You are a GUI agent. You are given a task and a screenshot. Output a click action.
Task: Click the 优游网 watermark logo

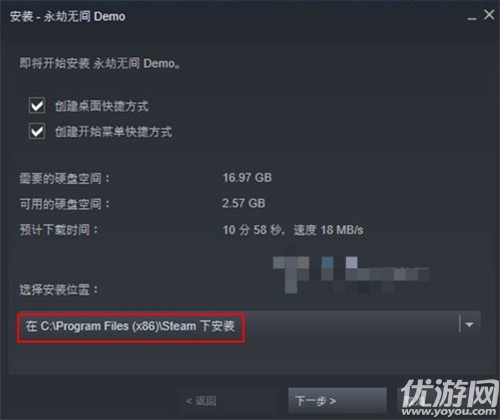tap(449, 393)
